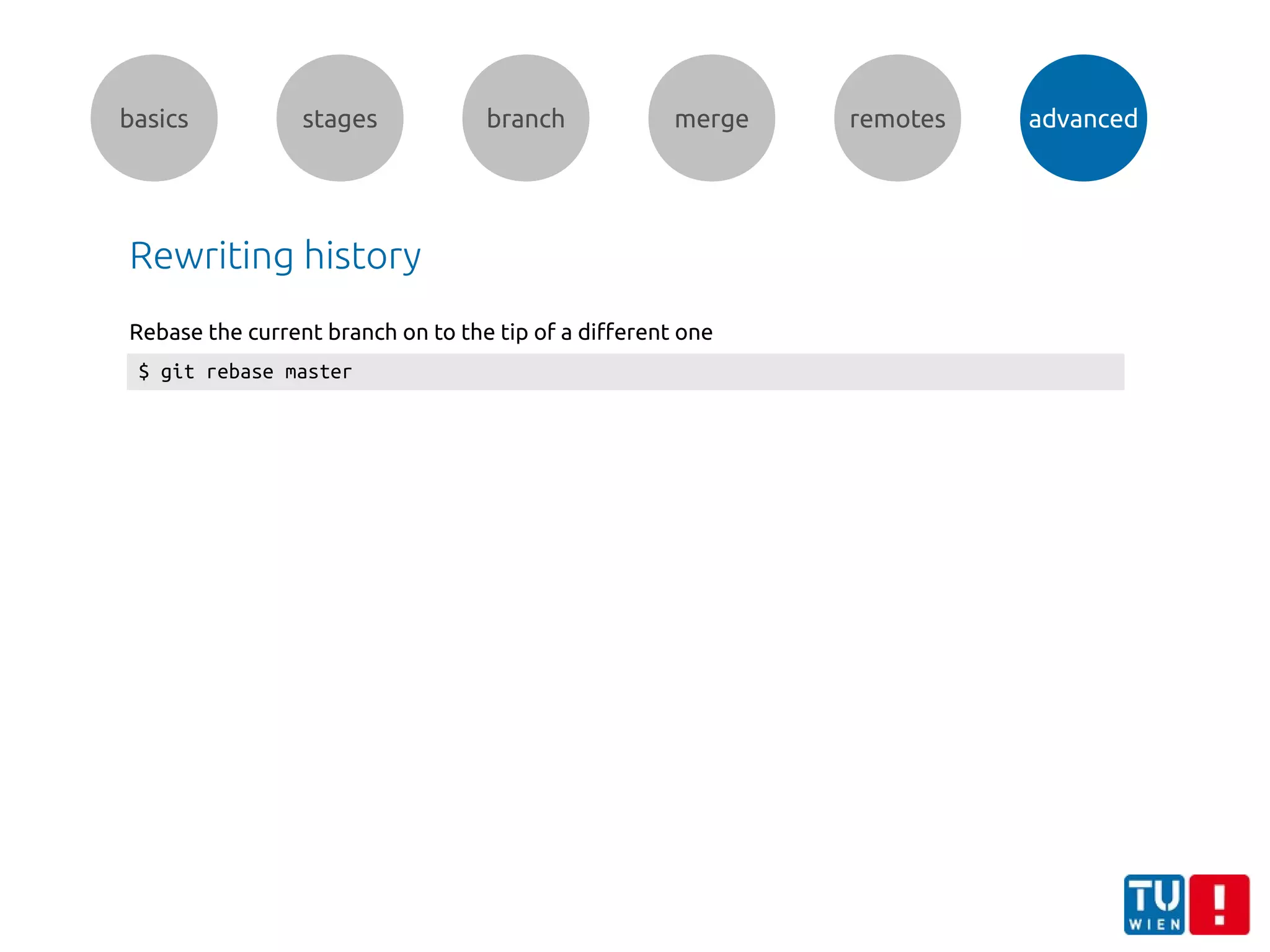The width and height of the screenshot is (1270, 952).
Task: Click the word 'history' in the title
Action: pos(362,256)
